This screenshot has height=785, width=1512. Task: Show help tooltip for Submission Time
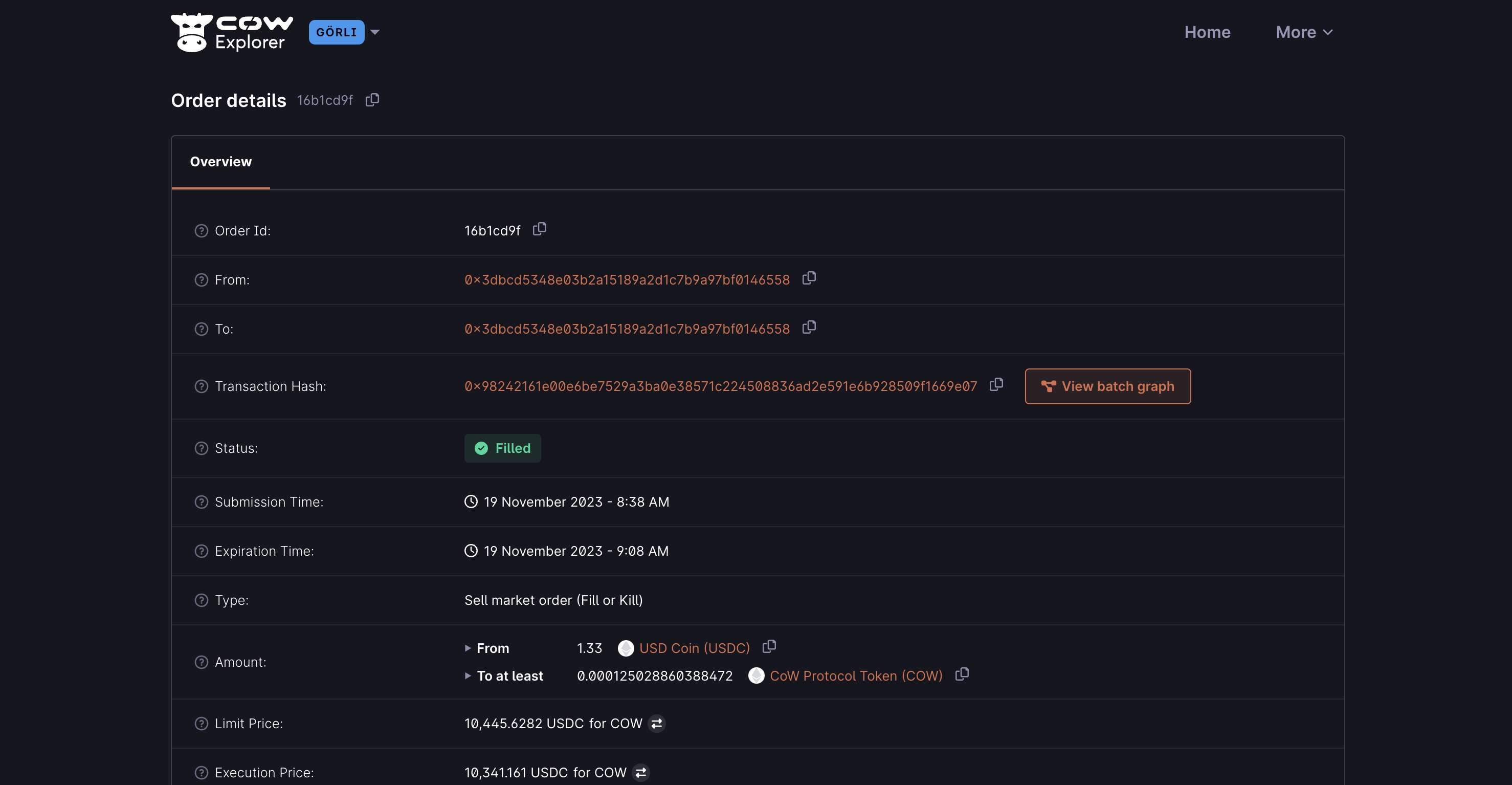click(x=202, y=502)
